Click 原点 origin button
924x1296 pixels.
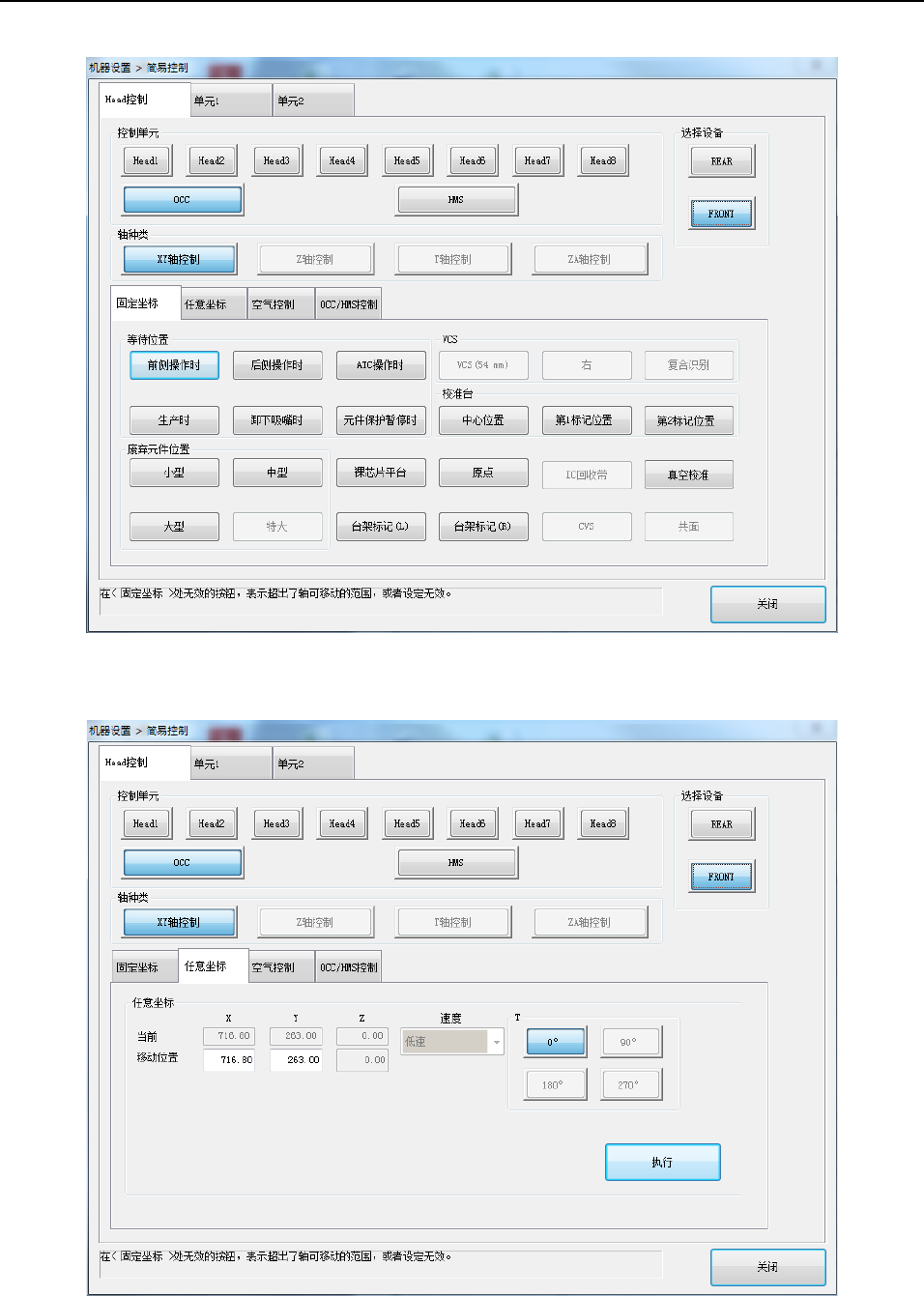(483, 473)
